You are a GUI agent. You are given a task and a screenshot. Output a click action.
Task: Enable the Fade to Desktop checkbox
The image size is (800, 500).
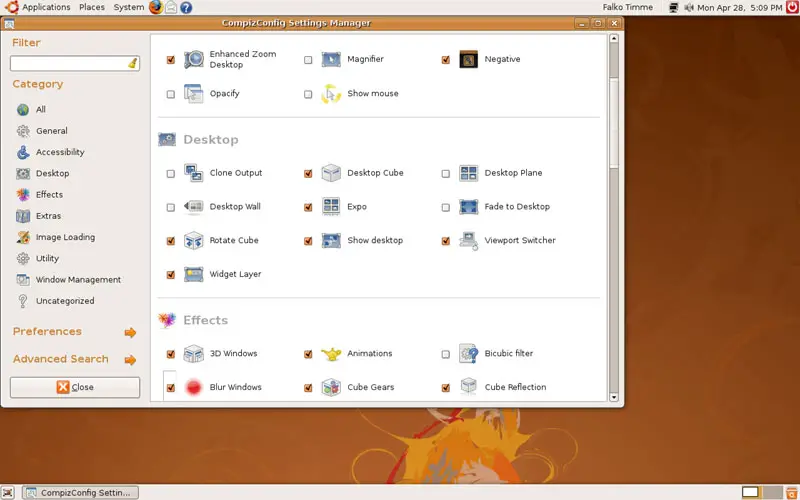446,208
